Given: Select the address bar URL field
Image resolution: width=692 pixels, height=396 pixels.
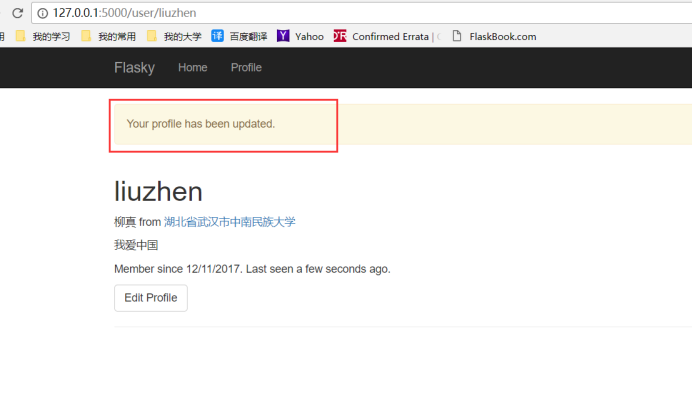Looking at the screenshot, I should 362,13.
